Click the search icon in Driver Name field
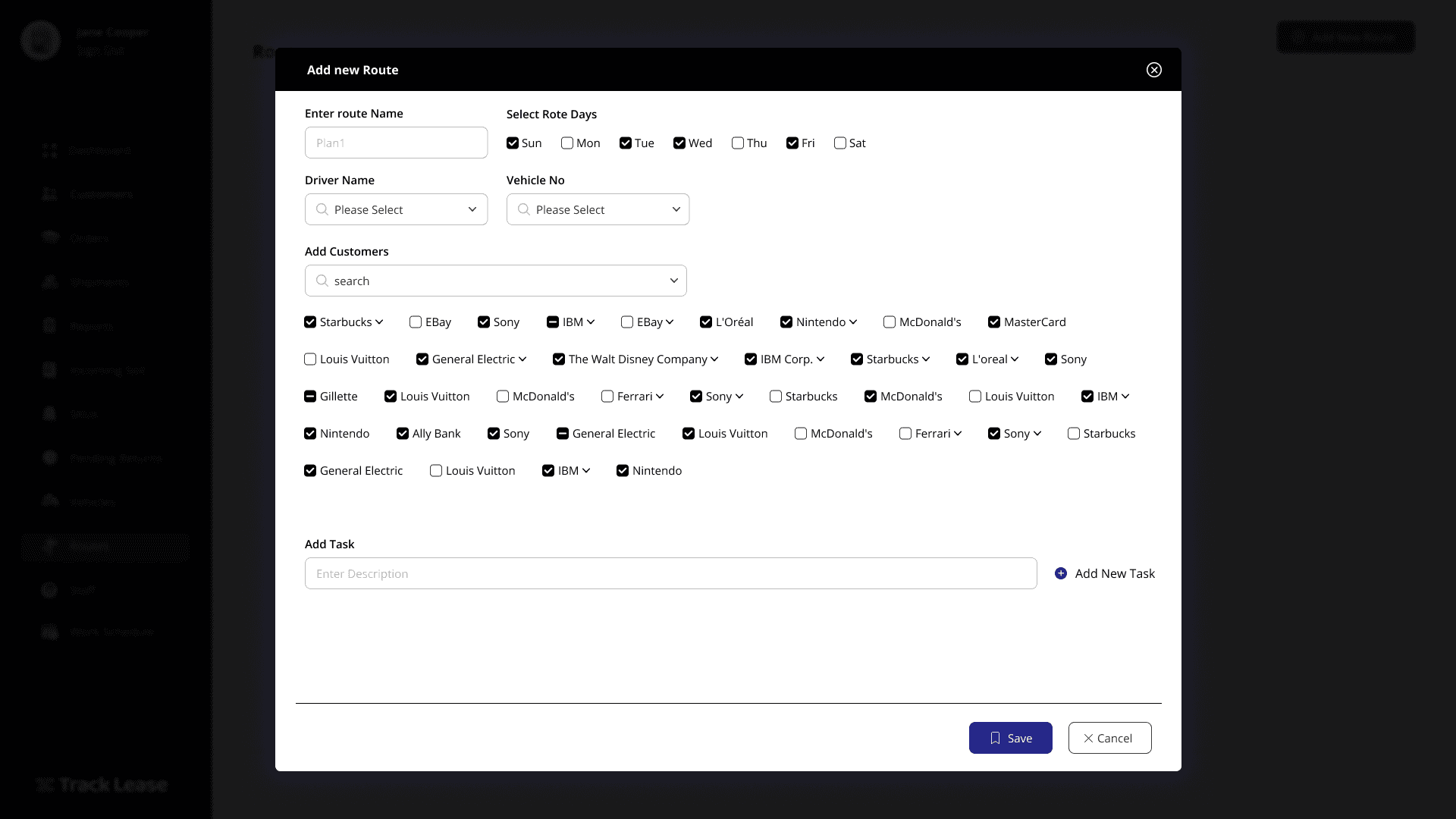Viewport: 1456px width, 819px height. (322, 209)
